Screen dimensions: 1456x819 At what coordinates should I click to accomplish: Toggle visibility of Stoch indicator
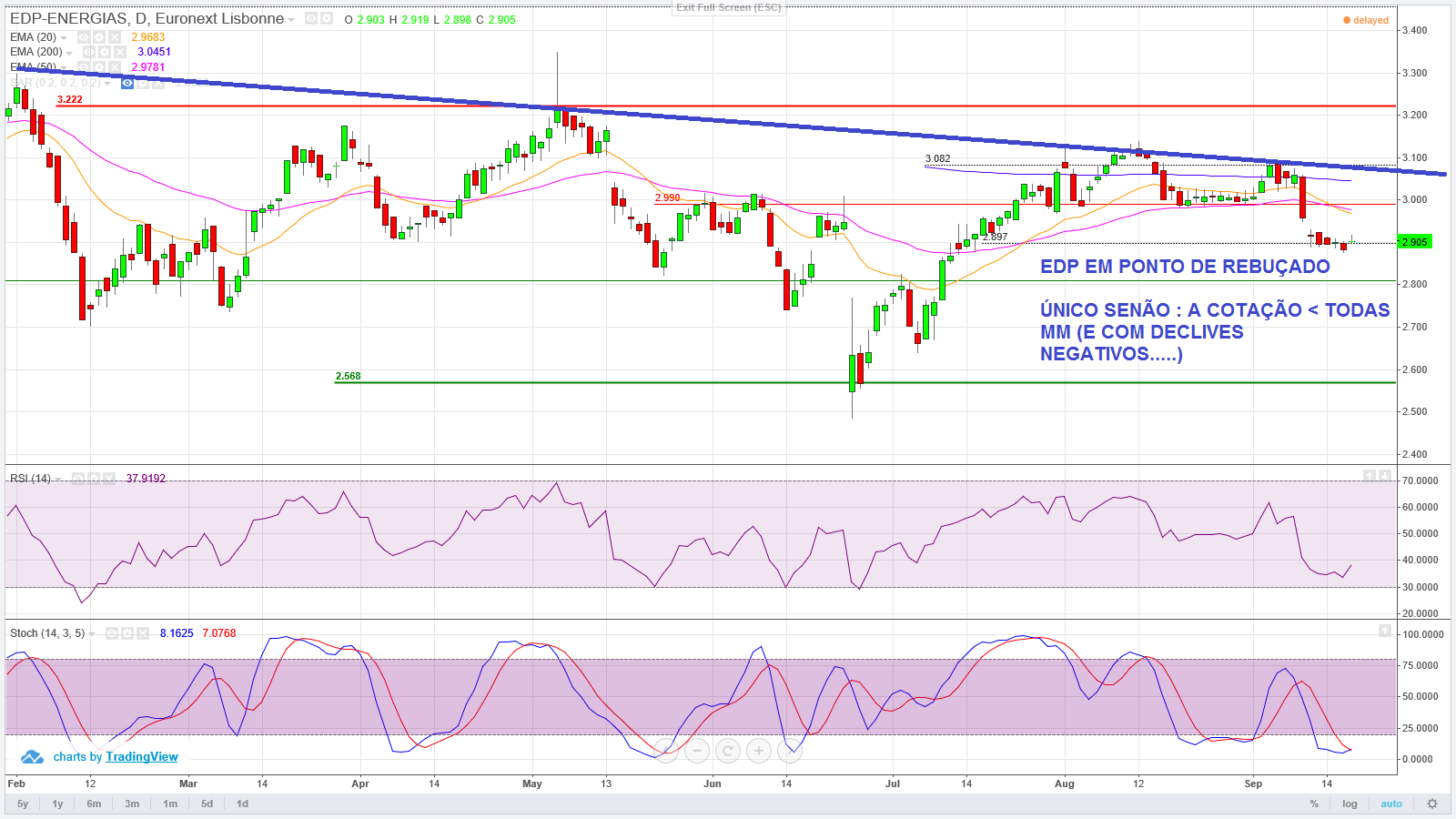[112, 633]
